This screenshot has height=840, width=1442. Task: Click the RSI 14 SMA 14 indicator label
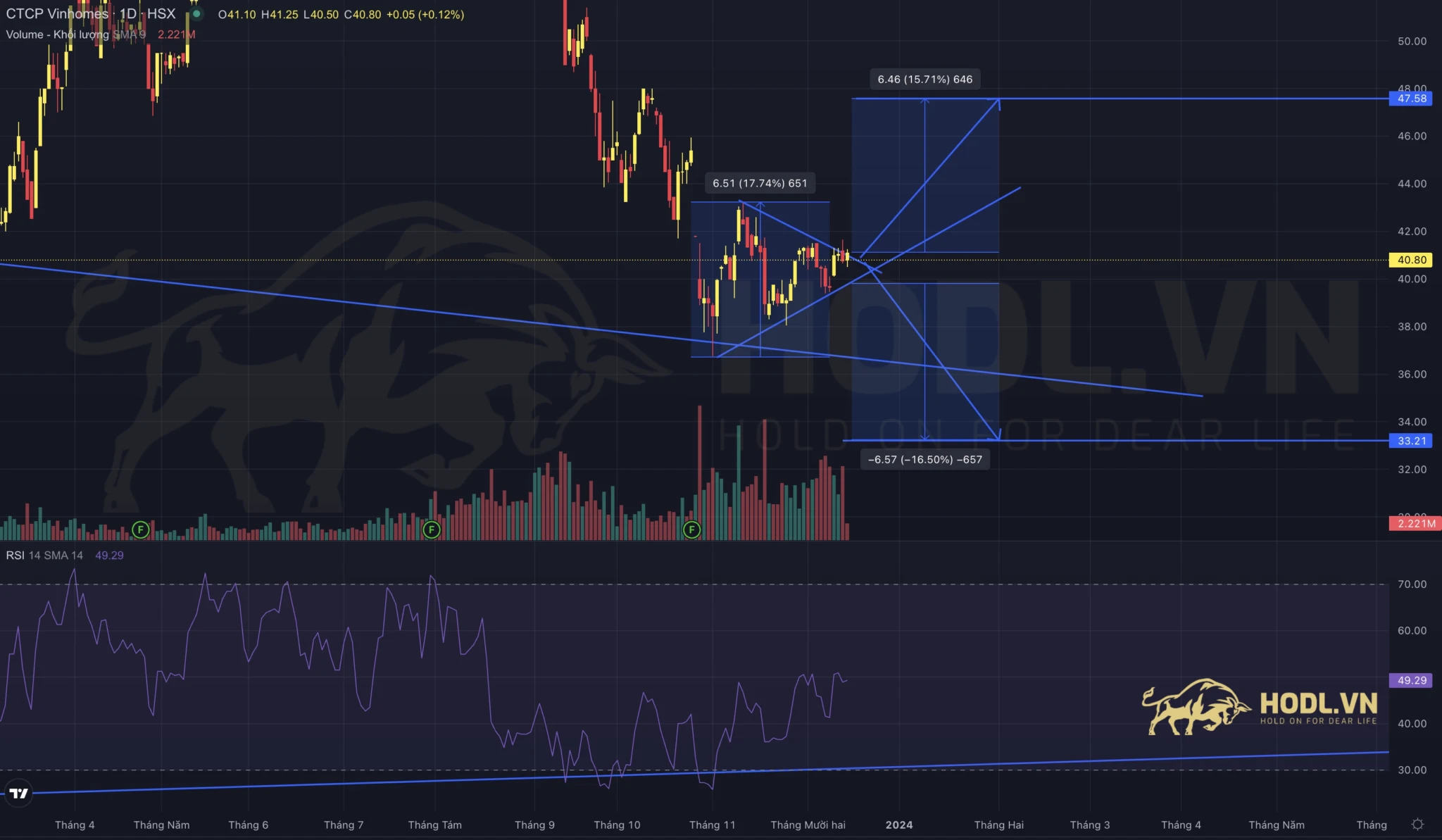pyautogui.click(x=44, y=556)
